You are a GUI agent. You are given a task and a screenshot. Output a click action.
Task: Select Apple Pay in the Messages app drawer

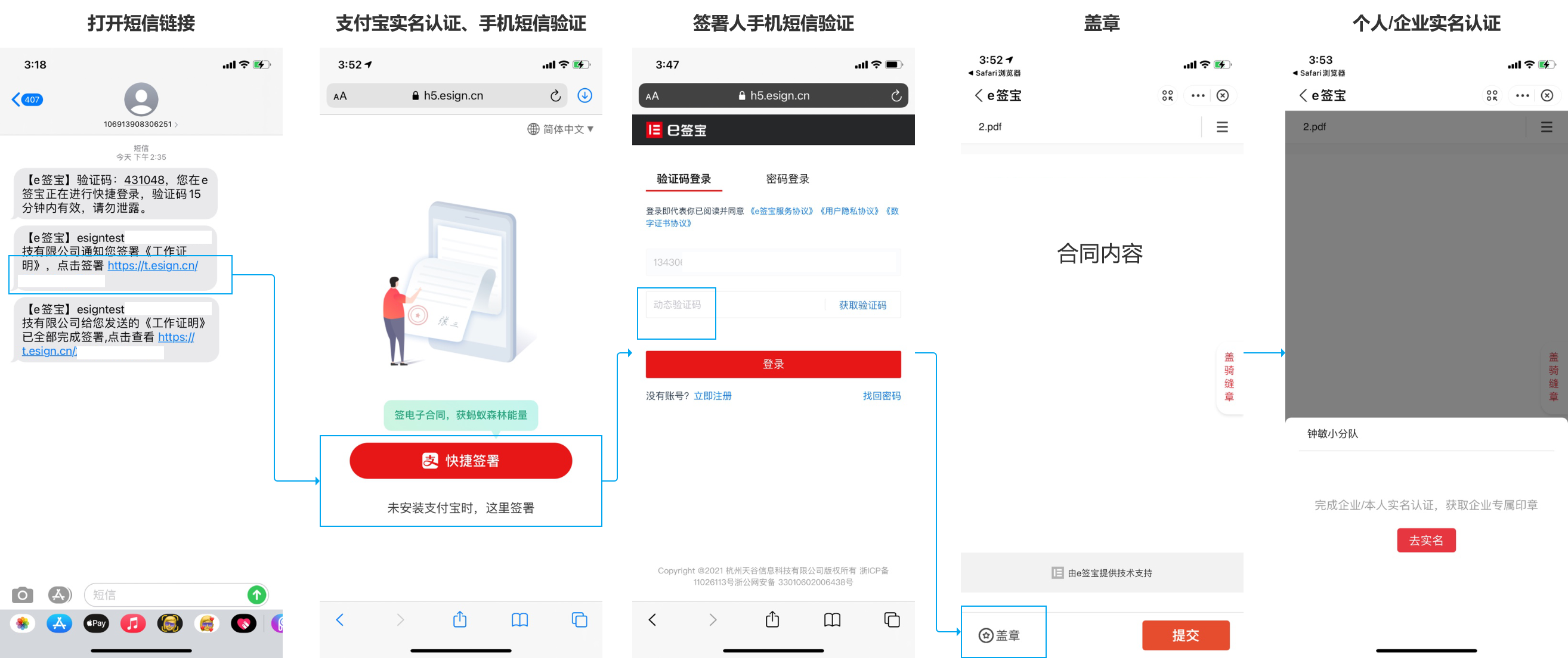click(96, 623)
